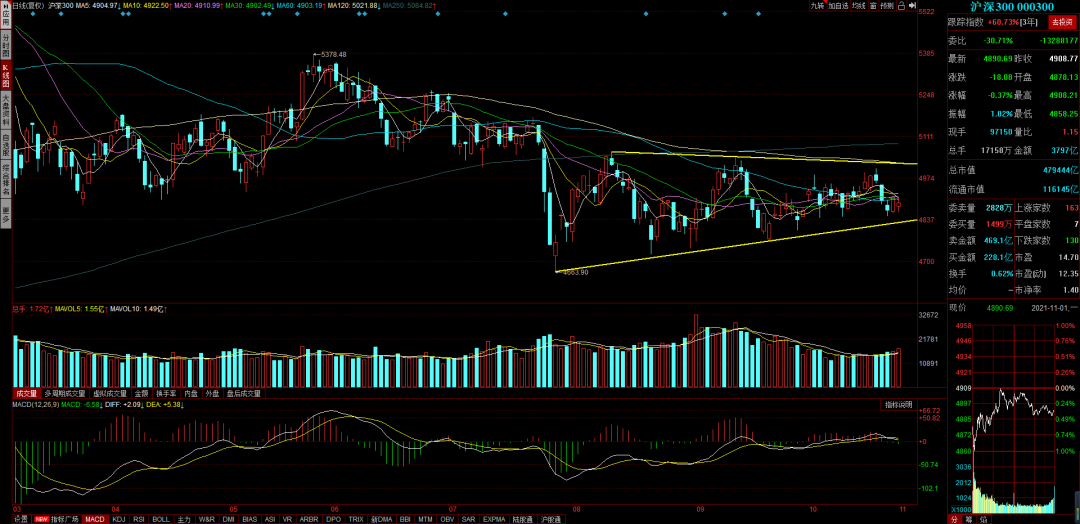
Task: Click 设置 at the bottom left
Action: point(21,519)
